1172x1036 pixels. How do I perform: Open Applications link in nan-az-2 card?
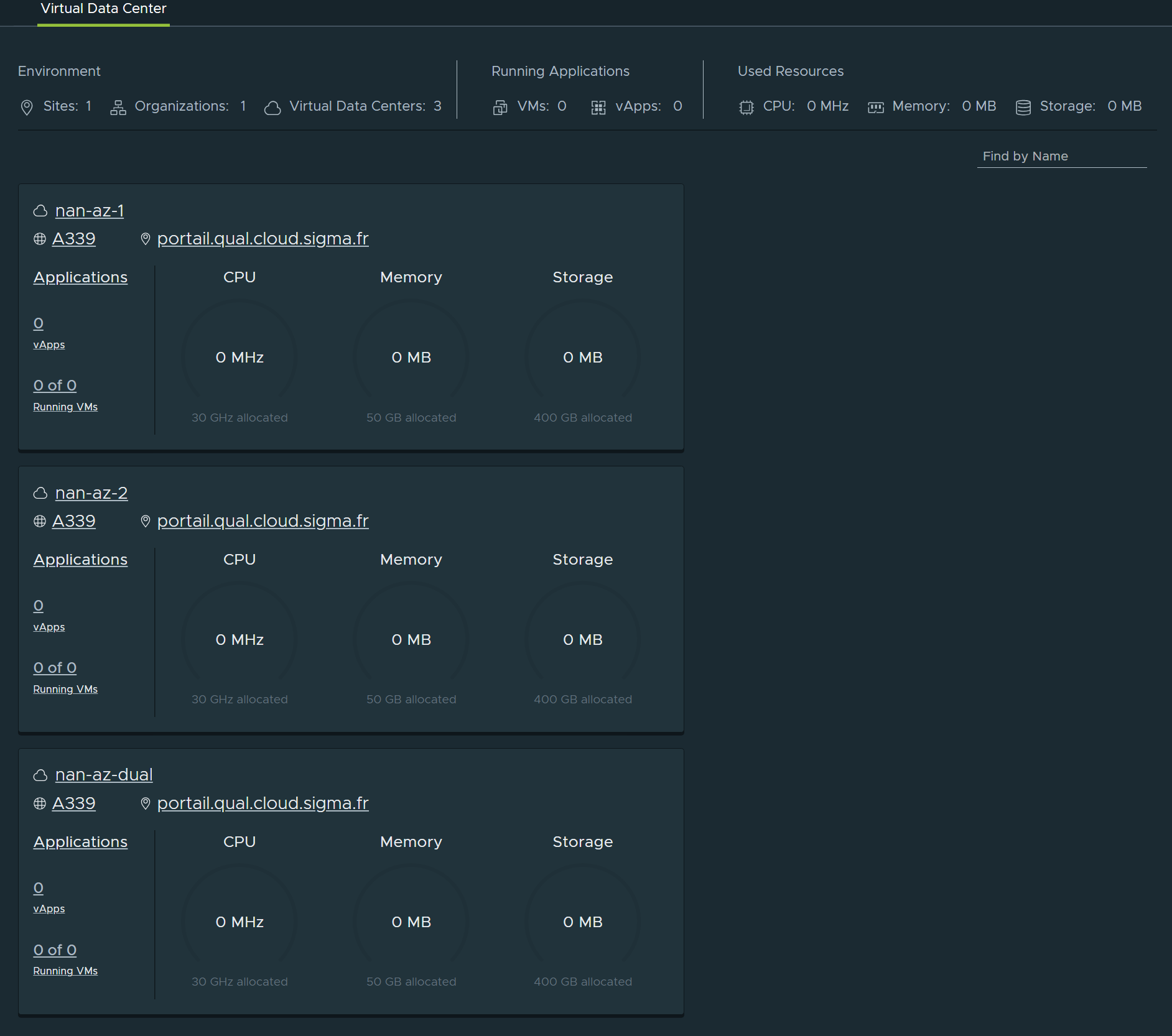pyautogui.click(x=80, y=560)
